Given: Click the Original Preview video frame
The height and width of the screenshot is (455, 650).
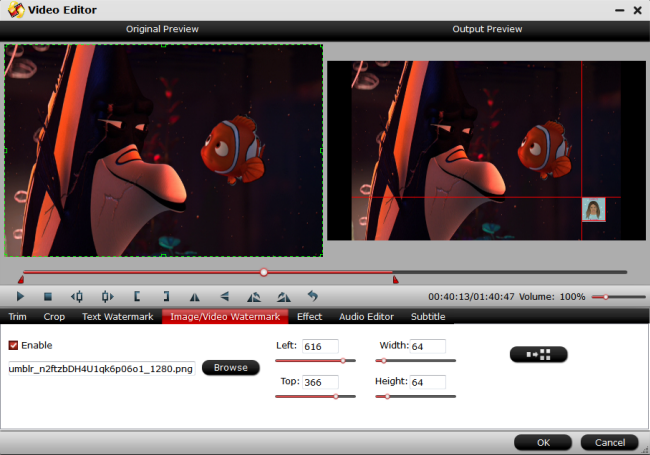Looking at the screenshot, I should (163, 150).
